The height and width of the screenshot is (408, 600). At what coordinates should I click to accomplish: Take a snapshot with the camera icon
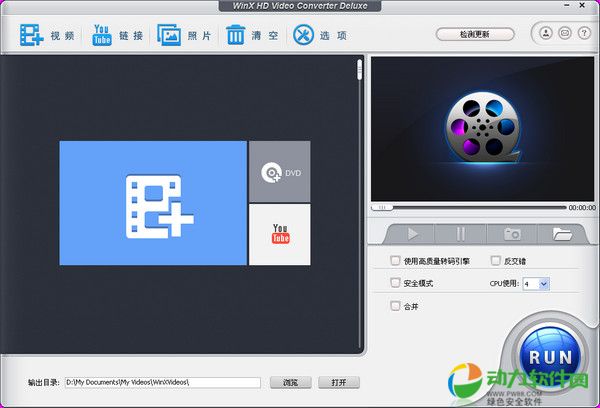point(512,234)
